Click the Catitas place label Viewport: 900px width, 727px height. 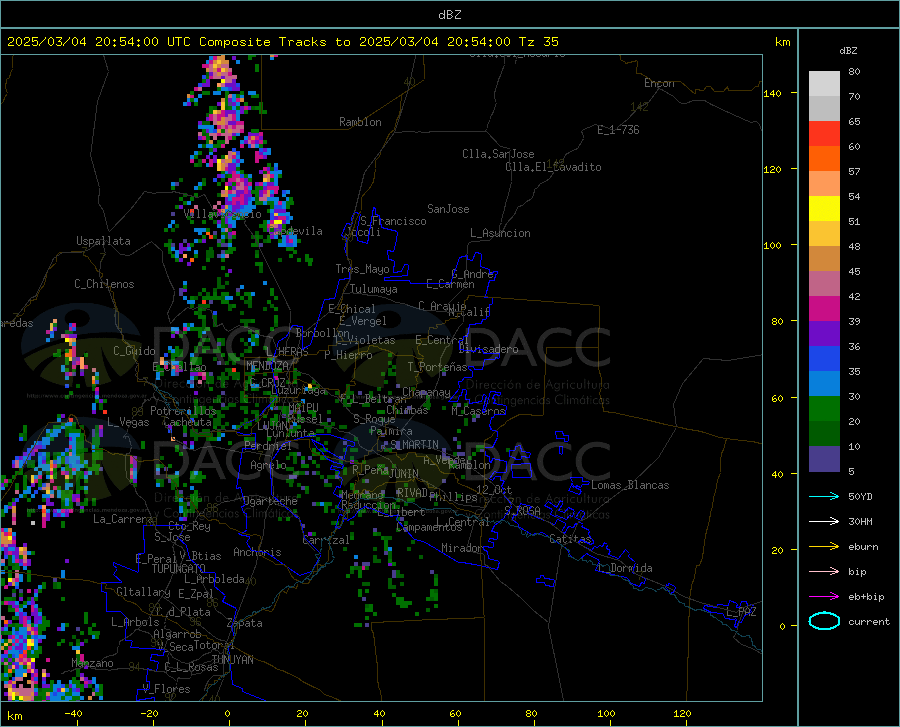(x=570, y=539)
